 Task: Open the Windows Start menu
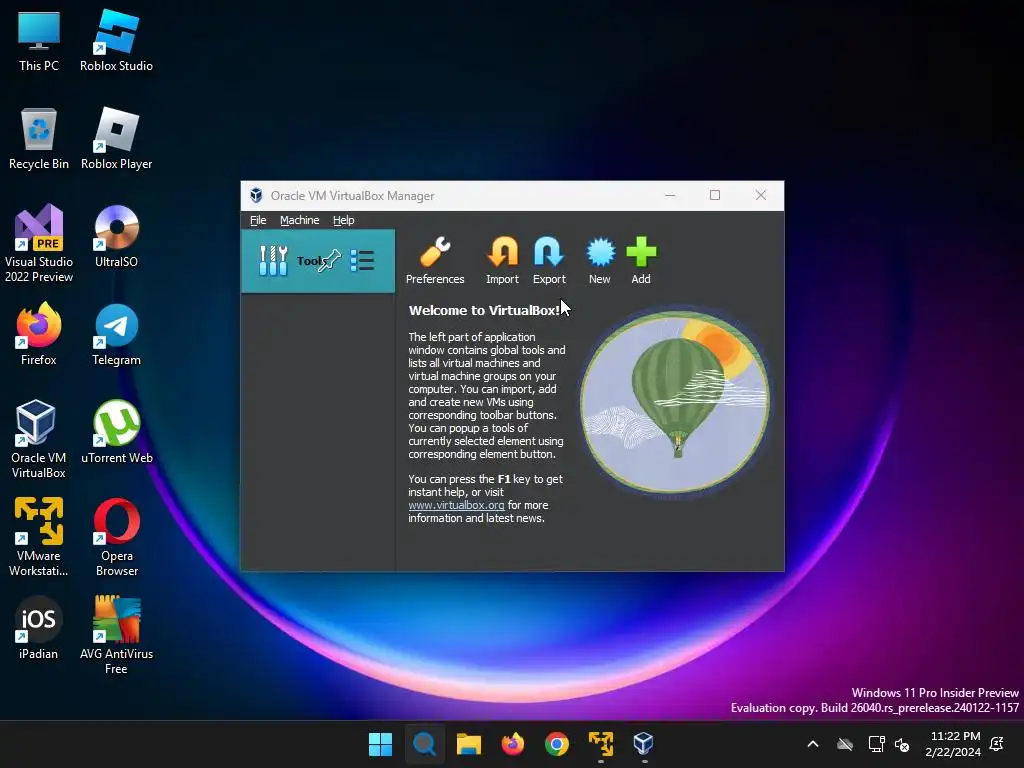(x=380, y=744)
